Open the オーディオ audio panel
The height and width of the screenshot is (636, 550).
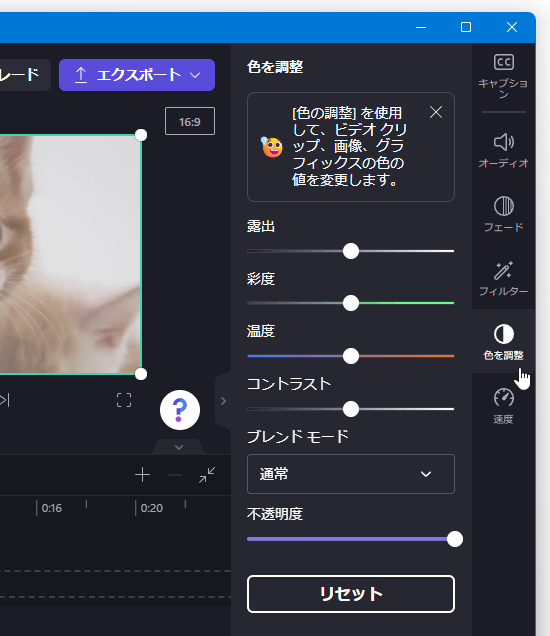503,151
